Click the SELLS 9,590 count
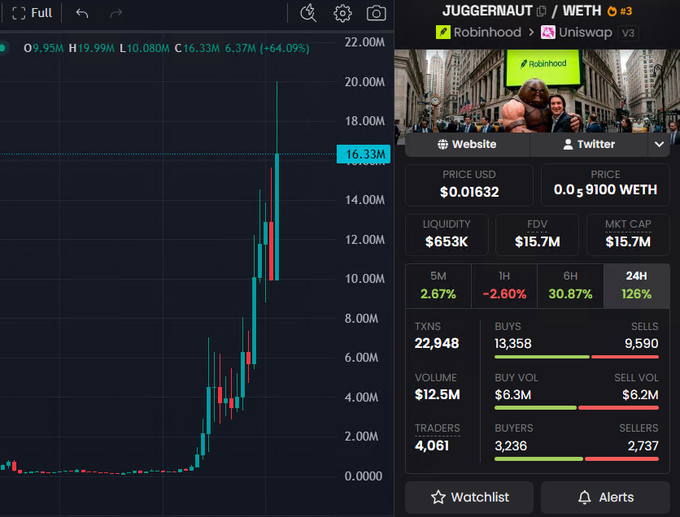Image resolution: width=680 pixels, height=517 pixels. tap(641, 344)
